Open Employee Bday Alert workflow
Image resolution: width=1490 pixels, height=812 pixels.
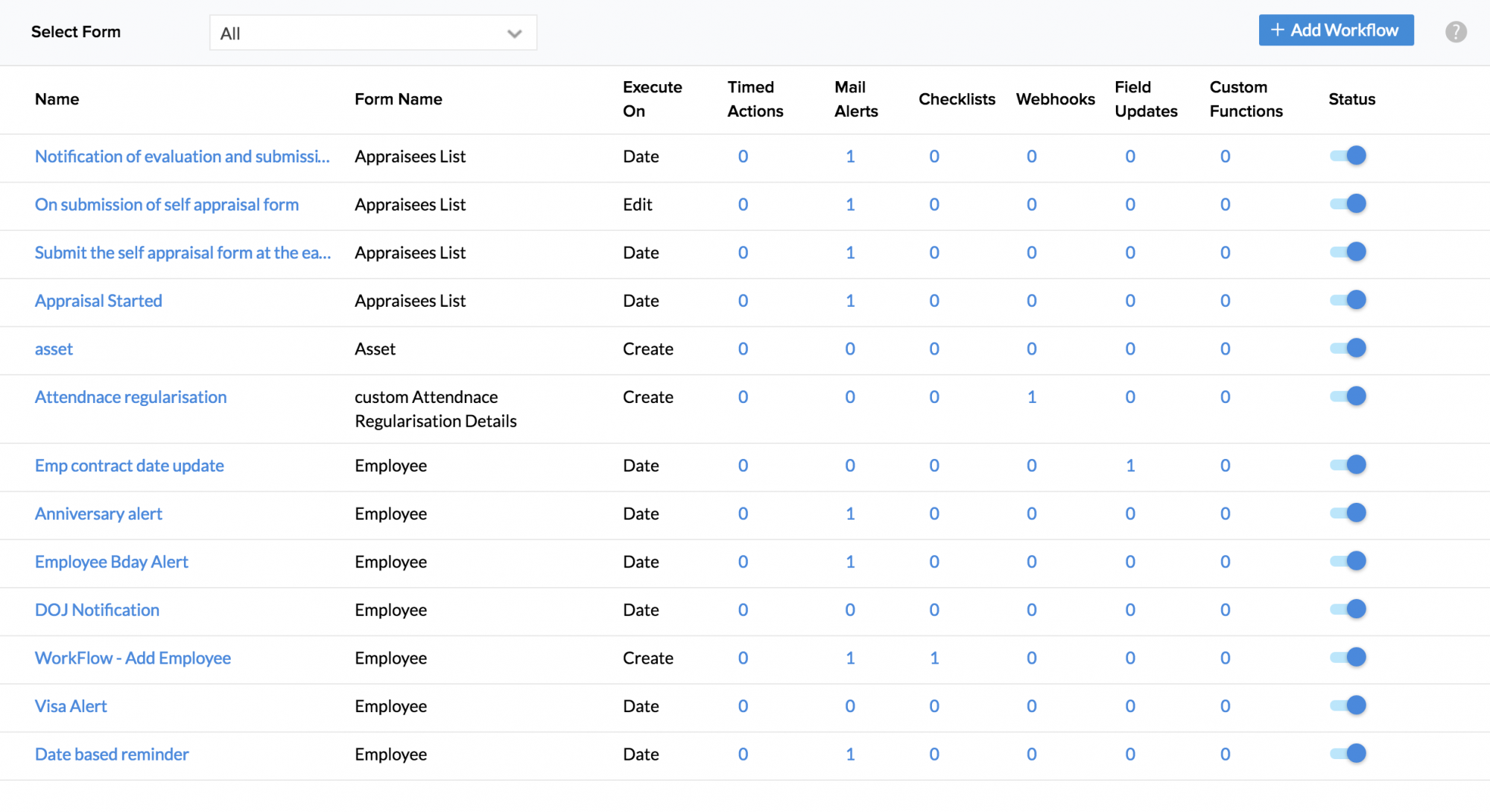(111, 562)
